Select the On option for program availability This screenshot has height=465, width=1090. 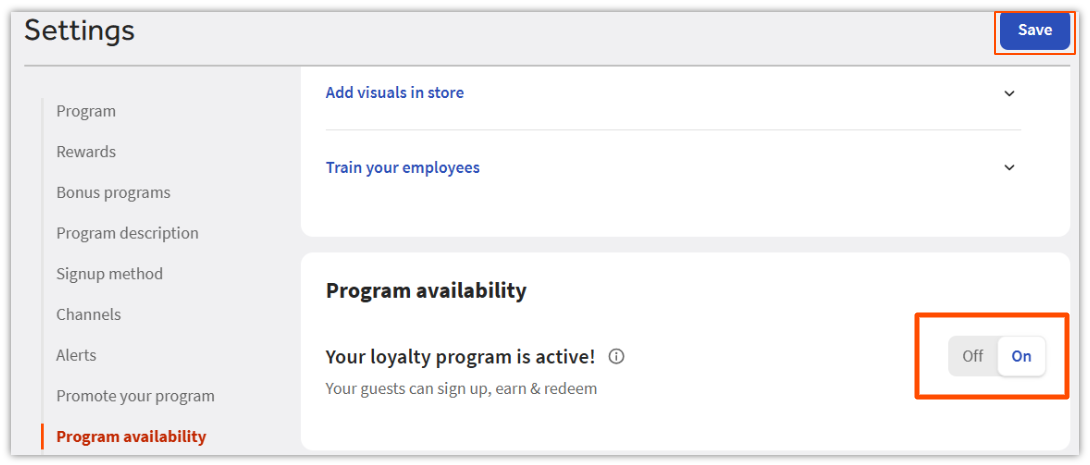[1021, 356]
